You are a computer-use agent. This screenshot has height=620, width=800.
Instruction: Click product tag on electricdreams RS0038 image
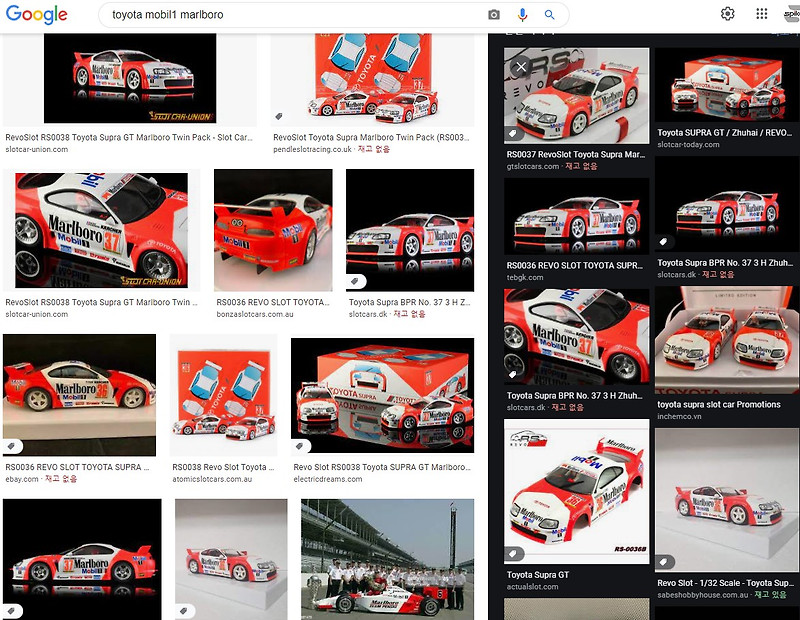pyautogui.click(x=300, y=446)
